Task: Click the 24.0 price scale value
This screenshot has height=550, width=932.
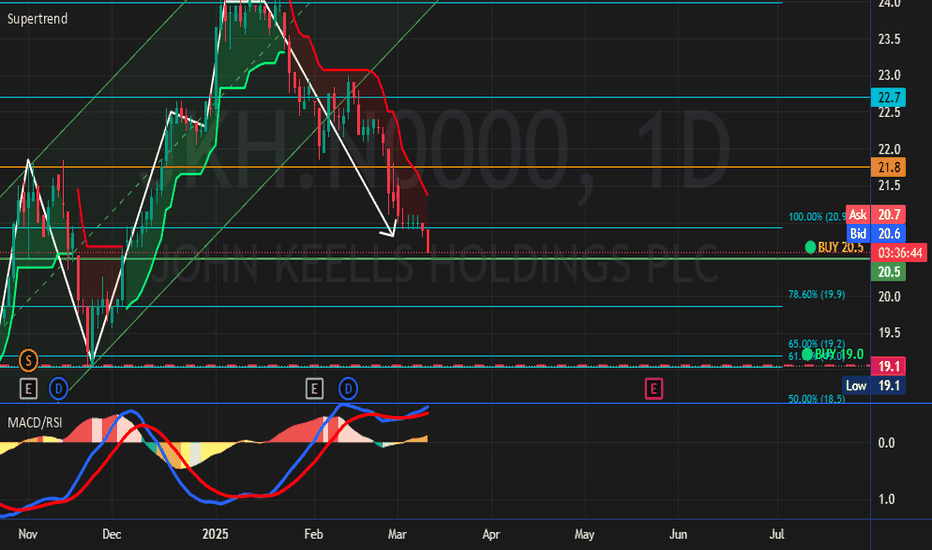Action: [x=889, y=4]
